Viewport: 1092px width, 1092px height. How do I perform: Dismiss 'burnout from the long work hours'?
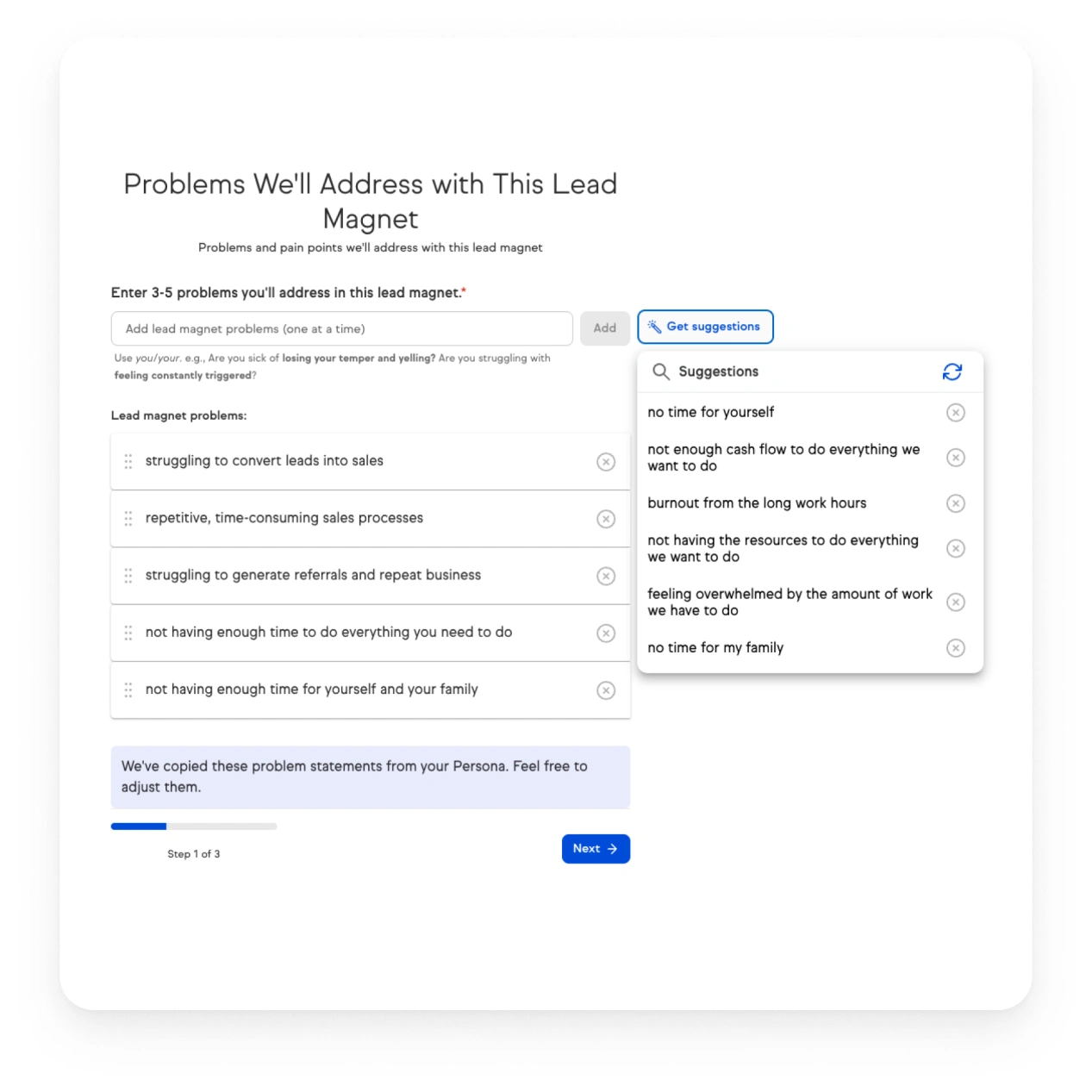click(955, 503)
